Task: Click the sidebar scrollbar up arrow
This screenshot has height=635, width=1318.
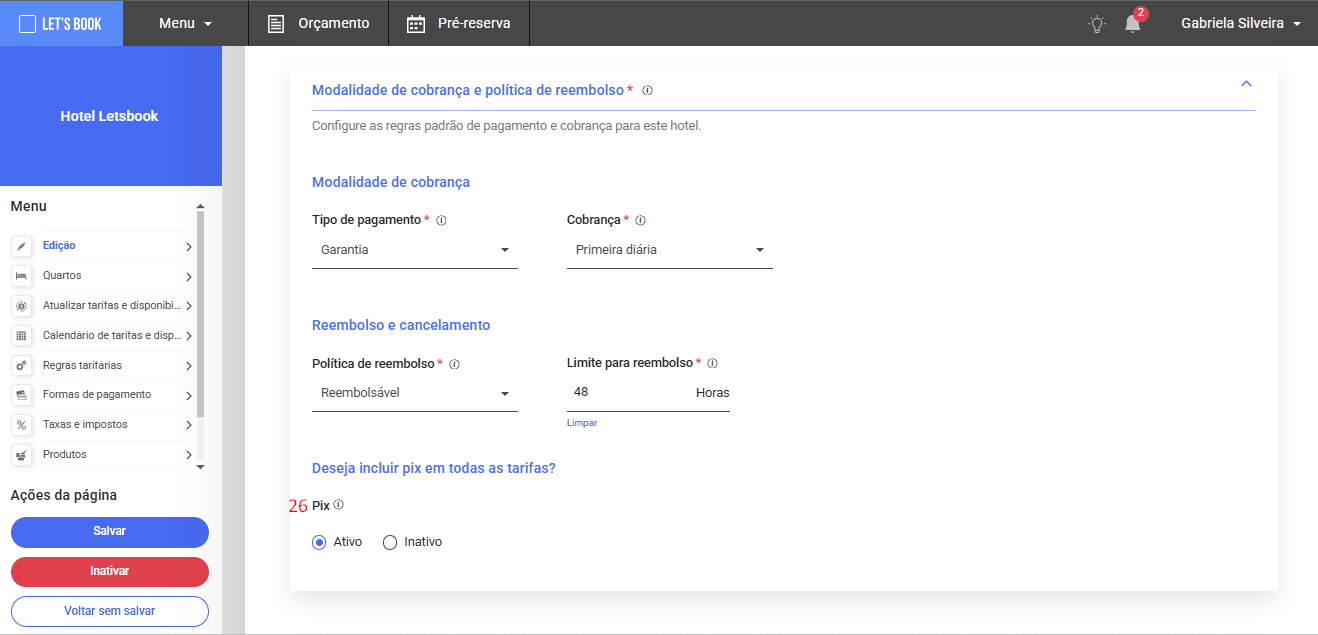Action: (x=200, y=206)
